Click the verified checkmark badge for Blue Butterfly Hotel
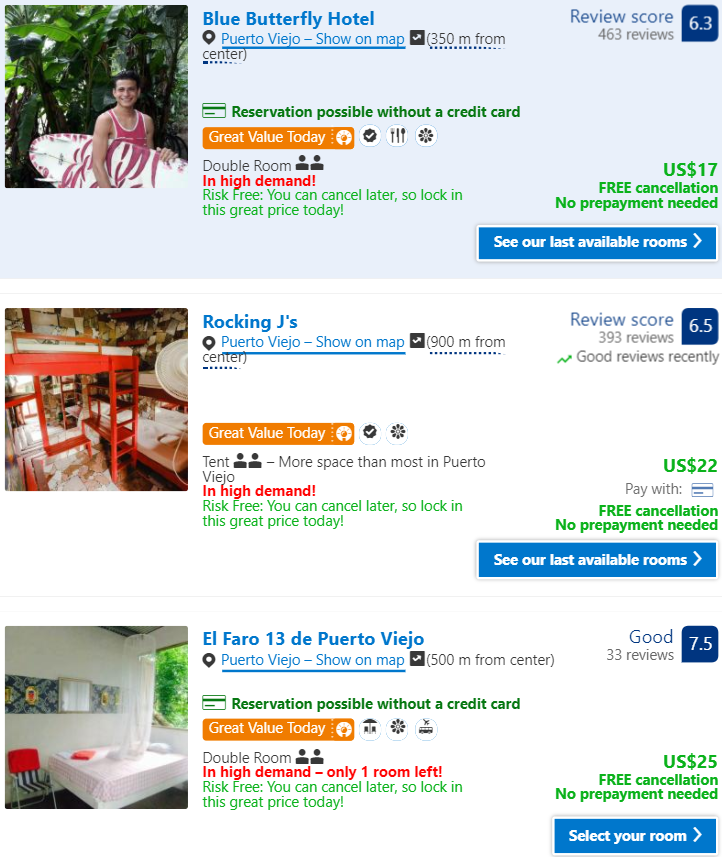Image resolution: width=722 pixels, height=857 pixels. 370,136
